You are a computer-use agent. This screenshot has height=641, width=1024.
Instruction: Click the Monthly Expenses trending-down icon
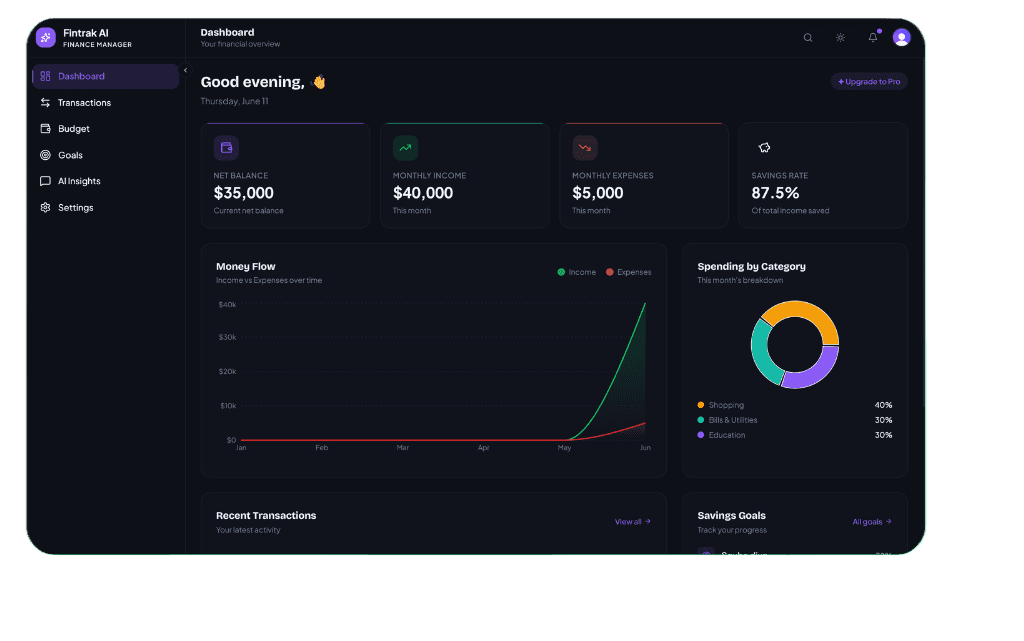(584, 148)
